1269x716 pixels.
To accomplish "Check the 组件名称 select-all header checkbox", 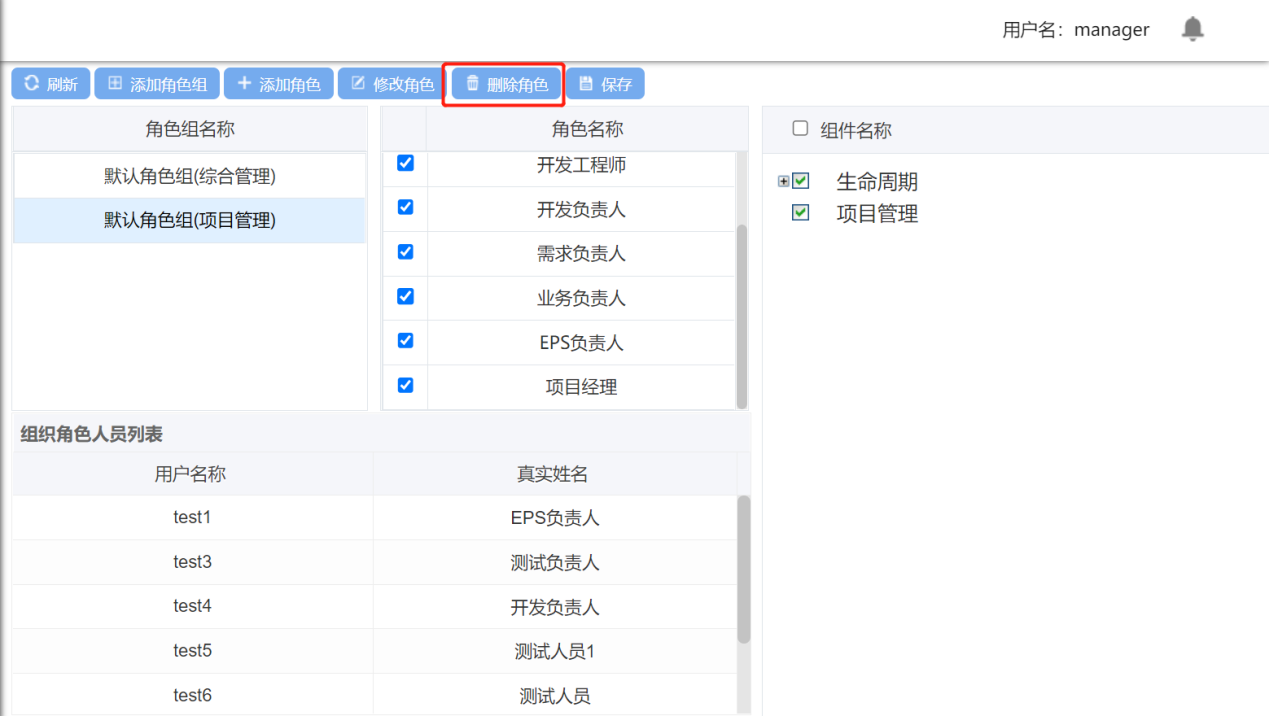I will tap(800, 128).
